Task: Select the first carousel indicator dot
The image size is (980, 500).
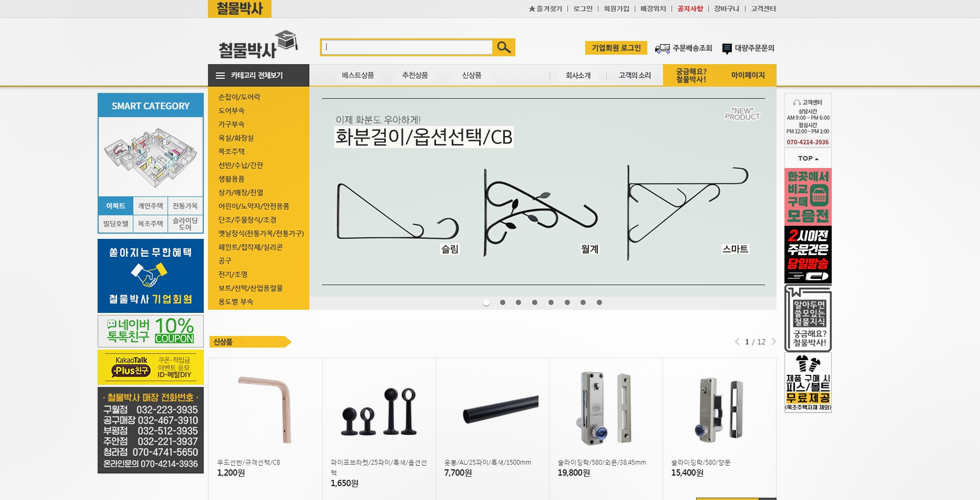Action: 486,302
